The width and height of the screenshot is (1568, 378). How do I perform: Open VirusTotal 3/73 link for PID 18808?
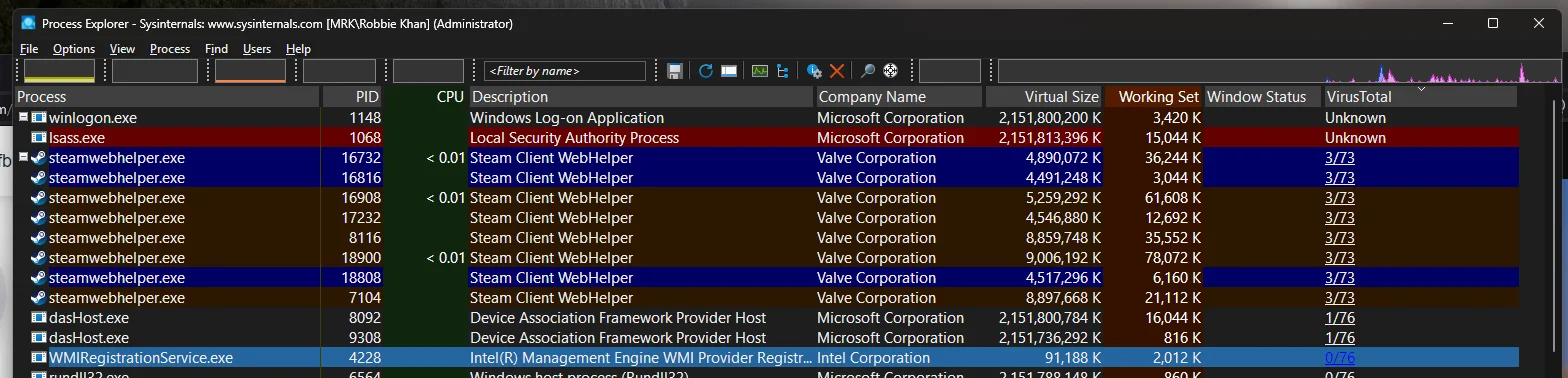(x=1340, y=278)
